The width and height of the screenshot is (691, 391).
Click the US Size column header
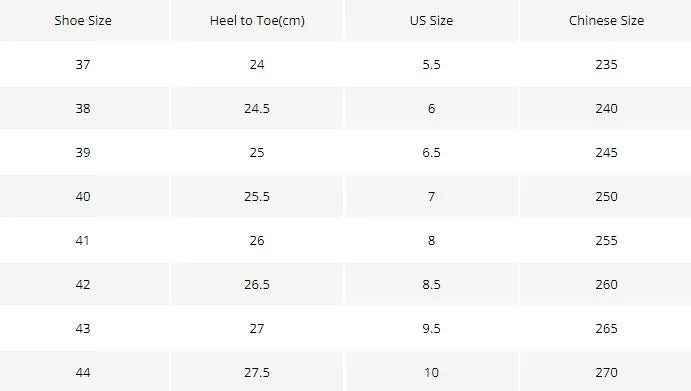click(x=431, y=21)
